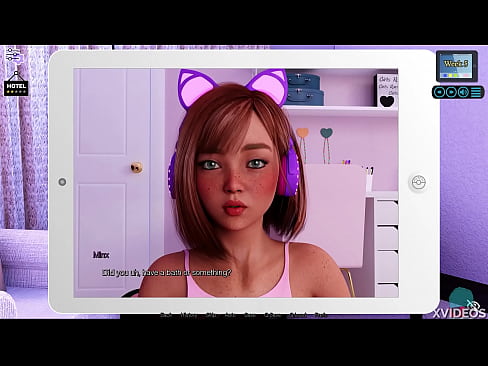Toggle Skip in the quick menu
The height and width of the screenshot is (366, 488).
pos(210,315)
